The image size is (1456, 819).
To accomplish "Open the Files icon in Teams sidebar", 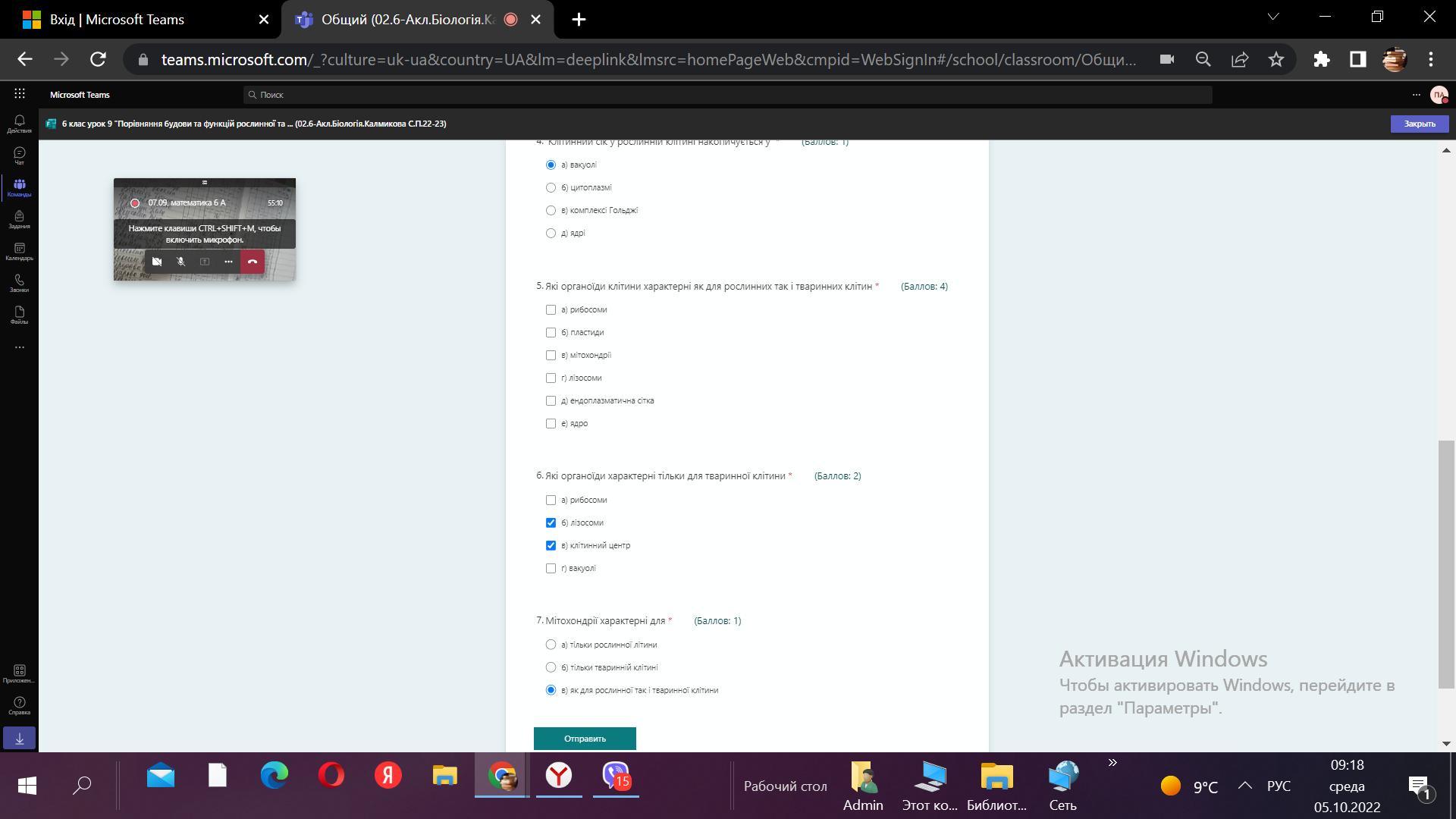I will coord(19,315).
